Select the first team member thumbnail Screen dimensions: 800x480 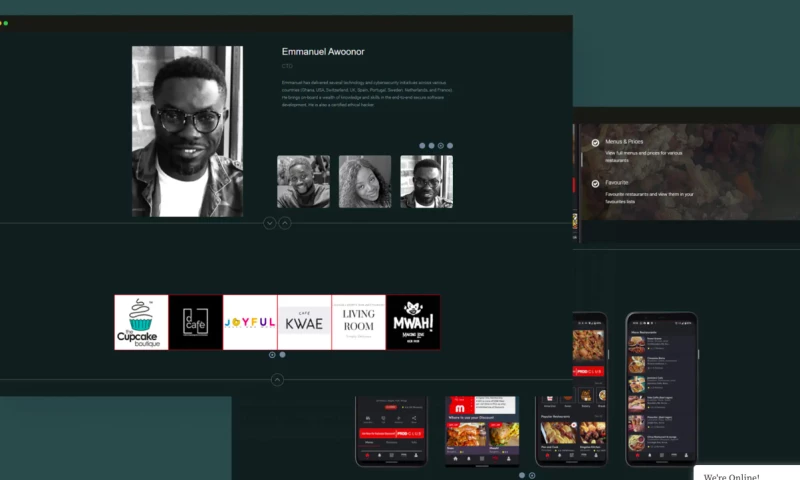click(303, 181)
